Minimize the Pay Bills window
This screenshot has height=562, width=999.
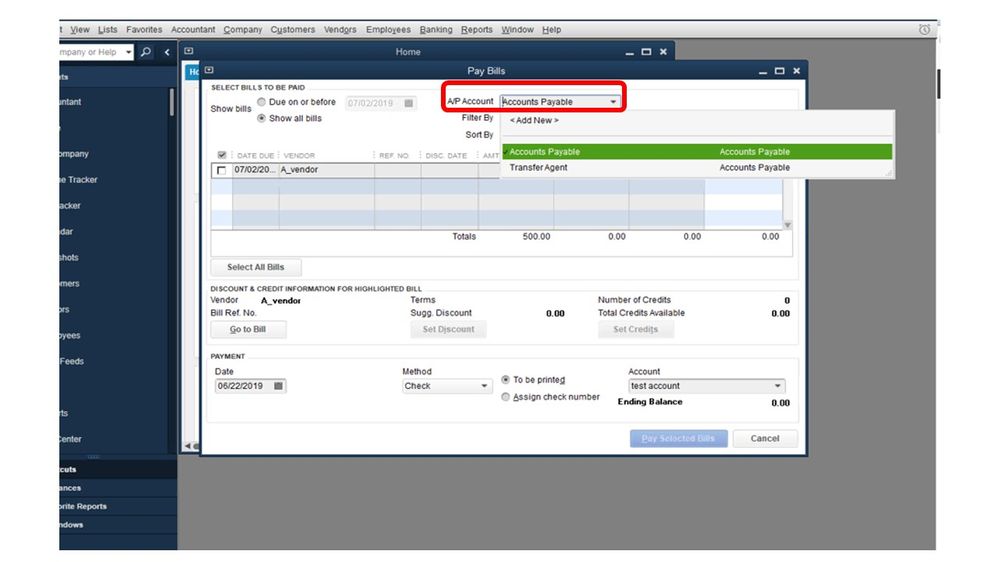763,71
